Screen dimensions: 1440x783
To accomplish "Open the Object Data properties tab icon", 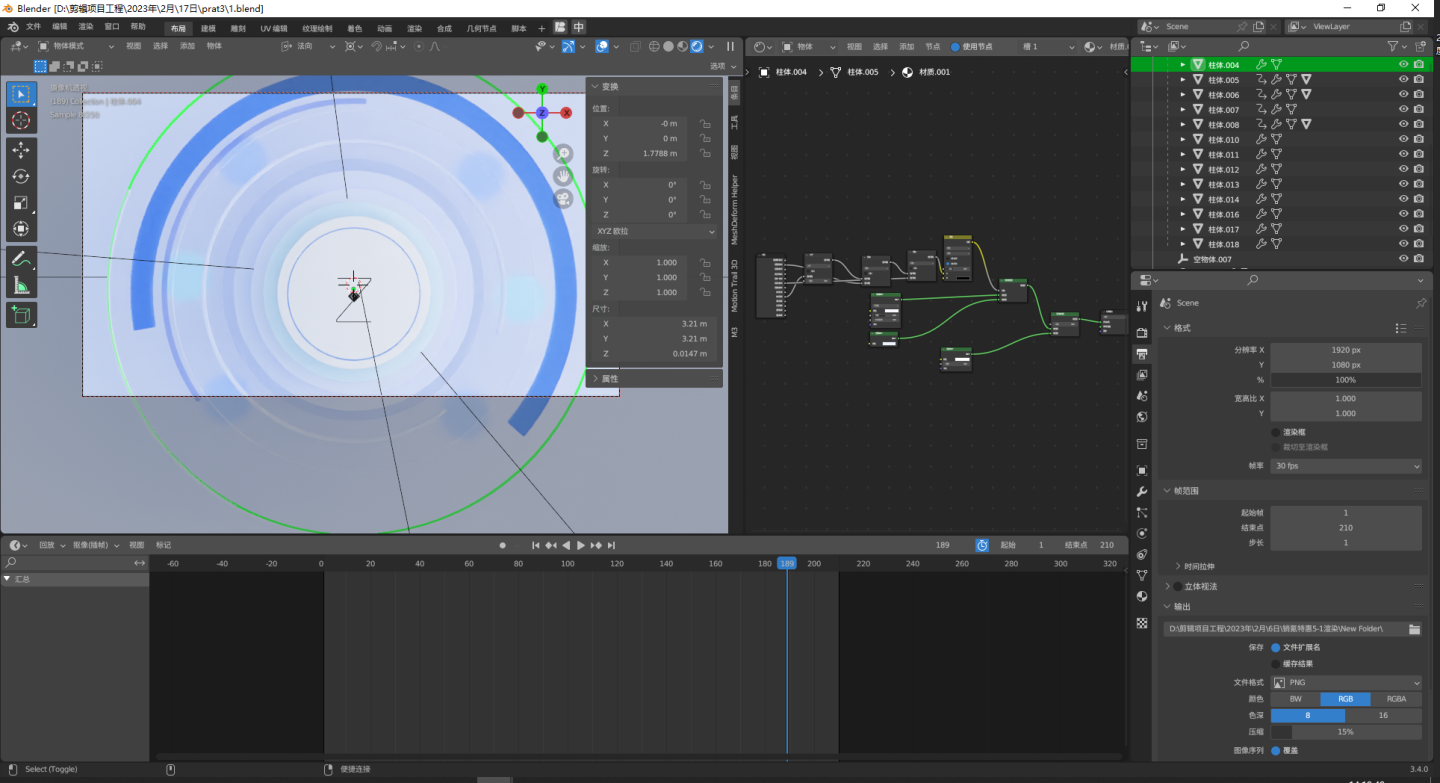I will coord(1143,575).
